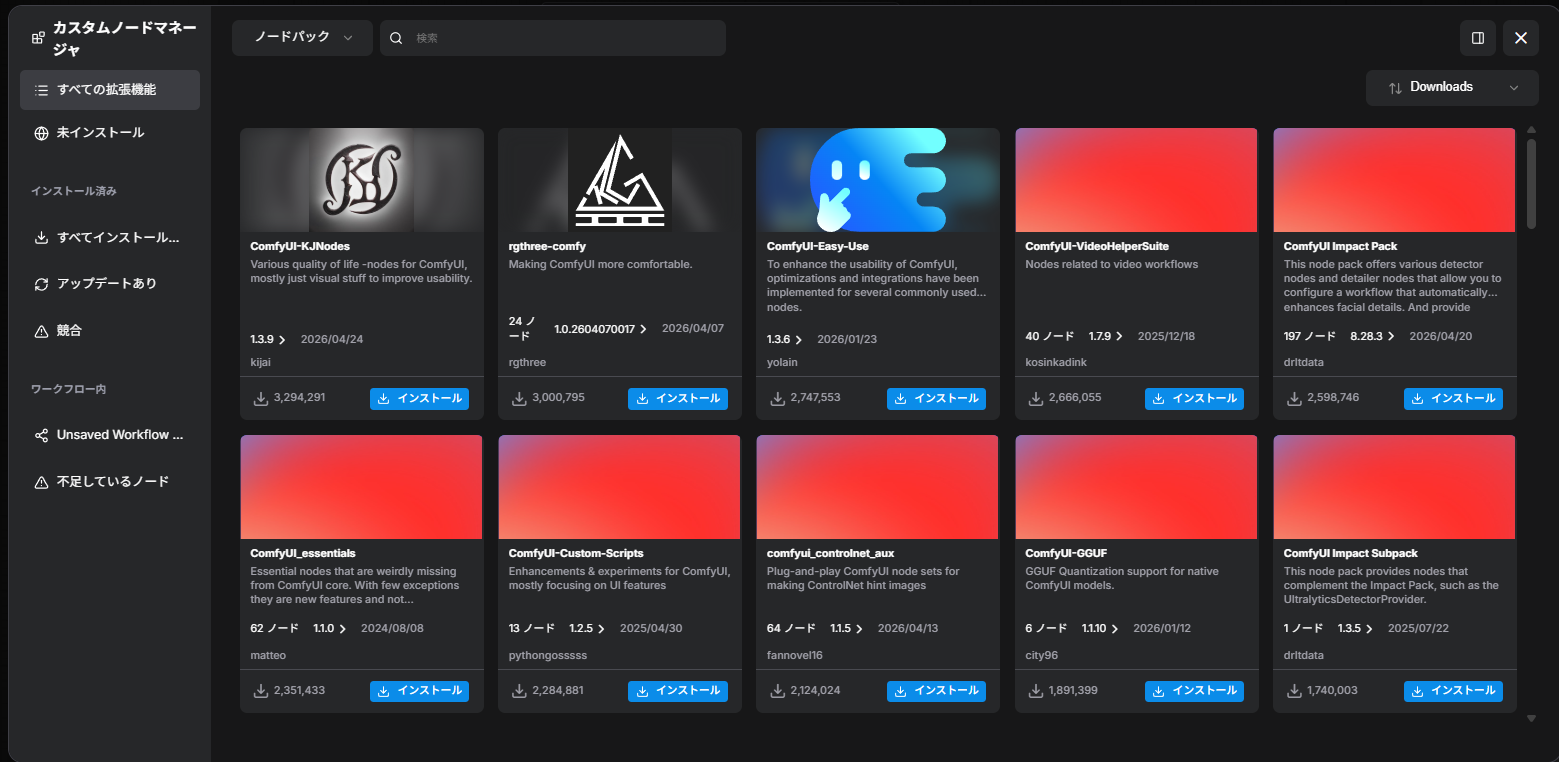
Task: Click the refresh icon beside アップデートあり
Action: [41, 284]
